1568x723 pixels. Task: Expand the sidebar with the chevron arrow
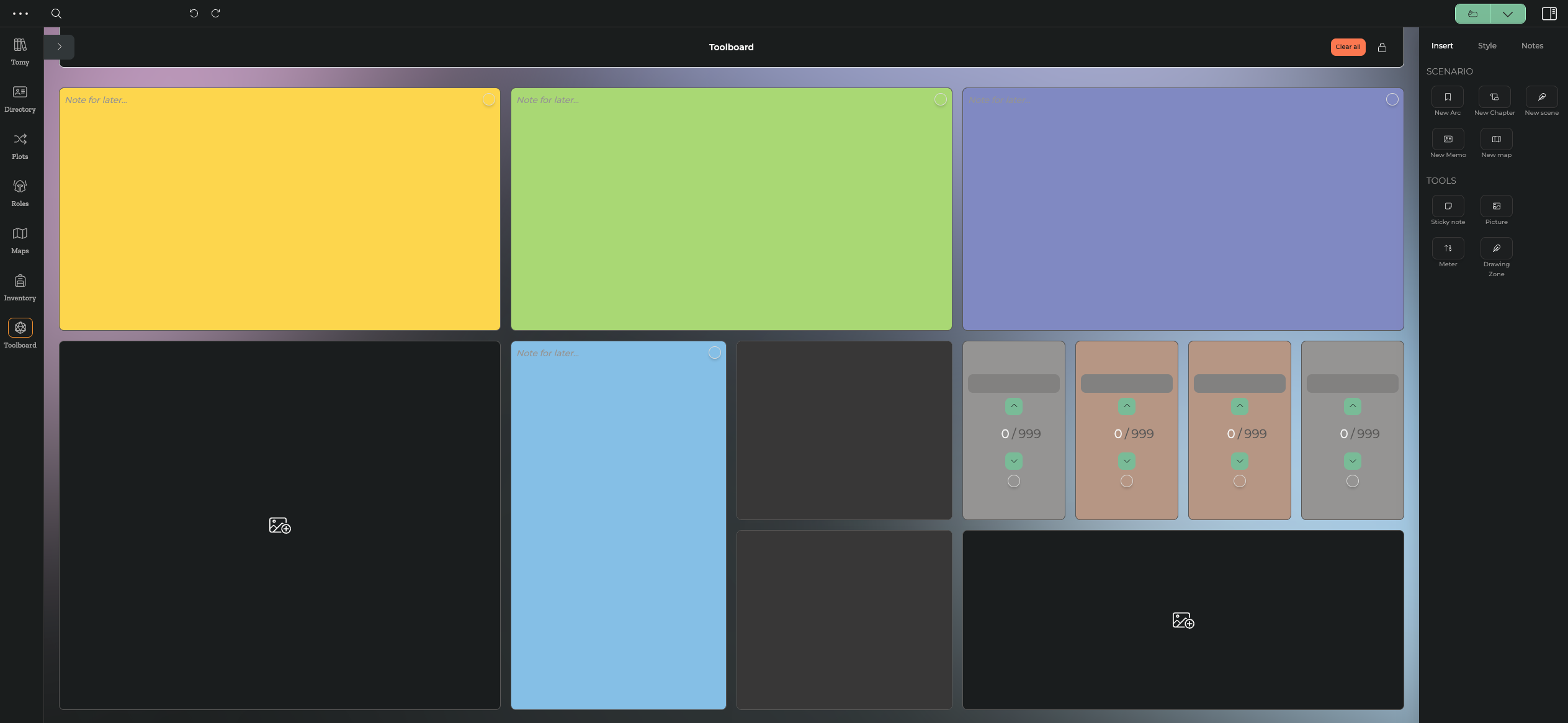60,47
